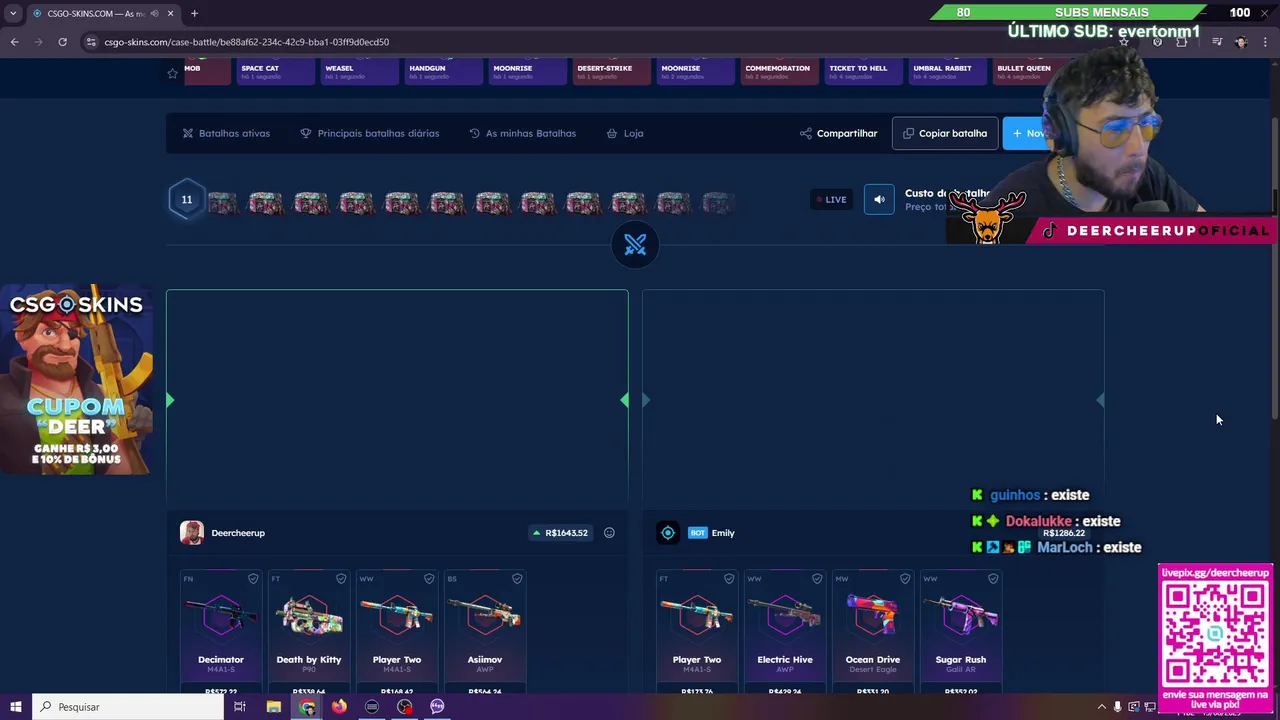
Task: Click shield icon on Asiimov card
Action: [x=517, y=578]
